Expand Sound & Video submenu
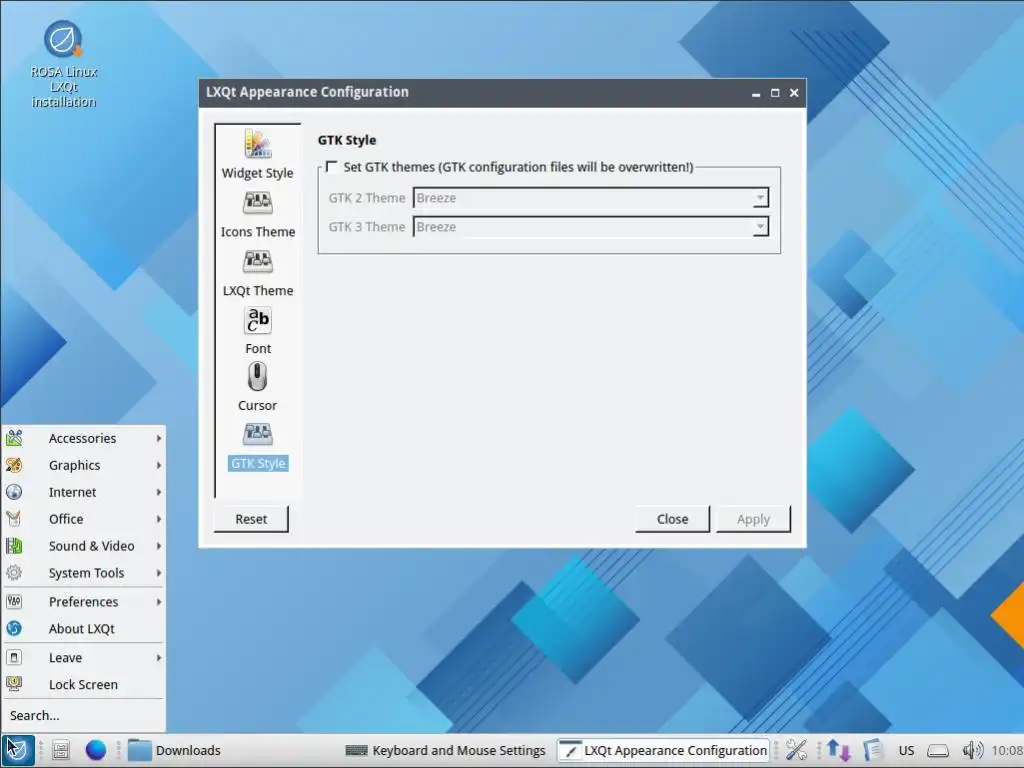The width and height of the screenshot is (1024, 768). tap(83, 546)
